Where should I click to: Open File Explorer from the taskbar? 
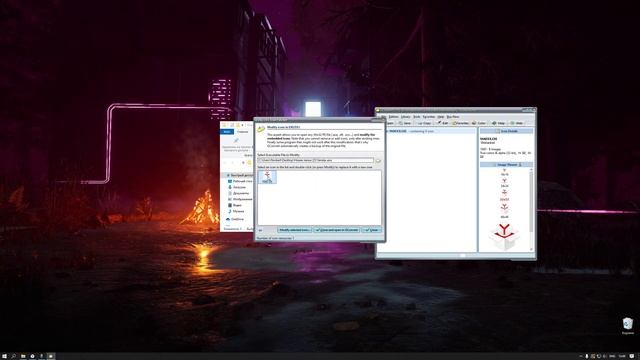(x=23, y=356)
